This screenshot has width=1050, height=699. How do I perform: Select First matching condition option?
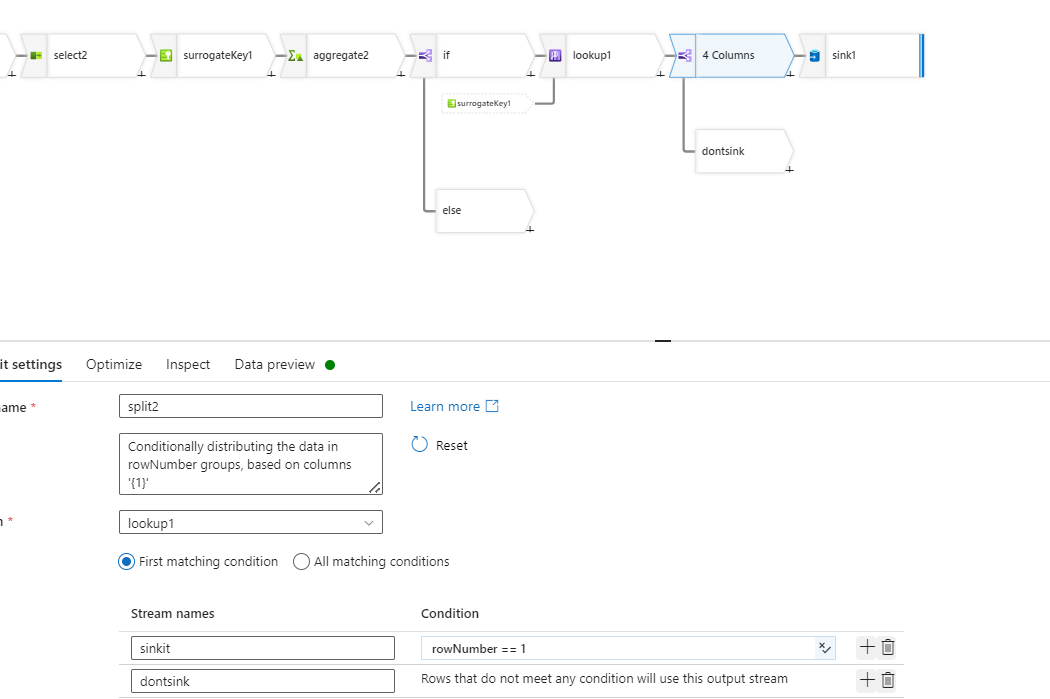coord(127,562)
